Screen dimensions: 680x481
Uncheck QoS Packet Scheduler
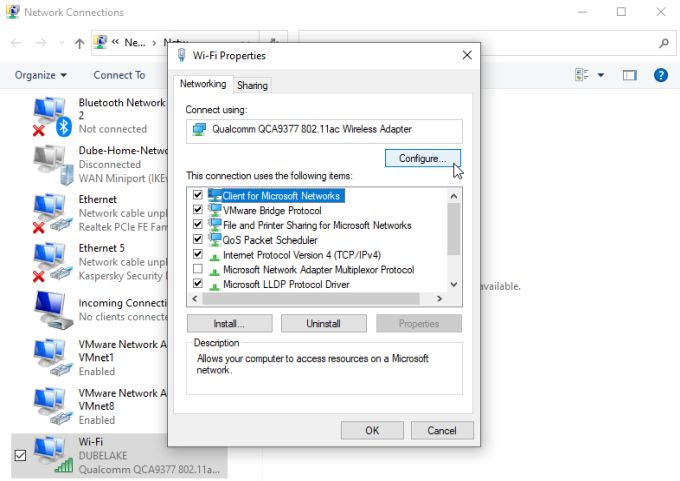(198, 239)
